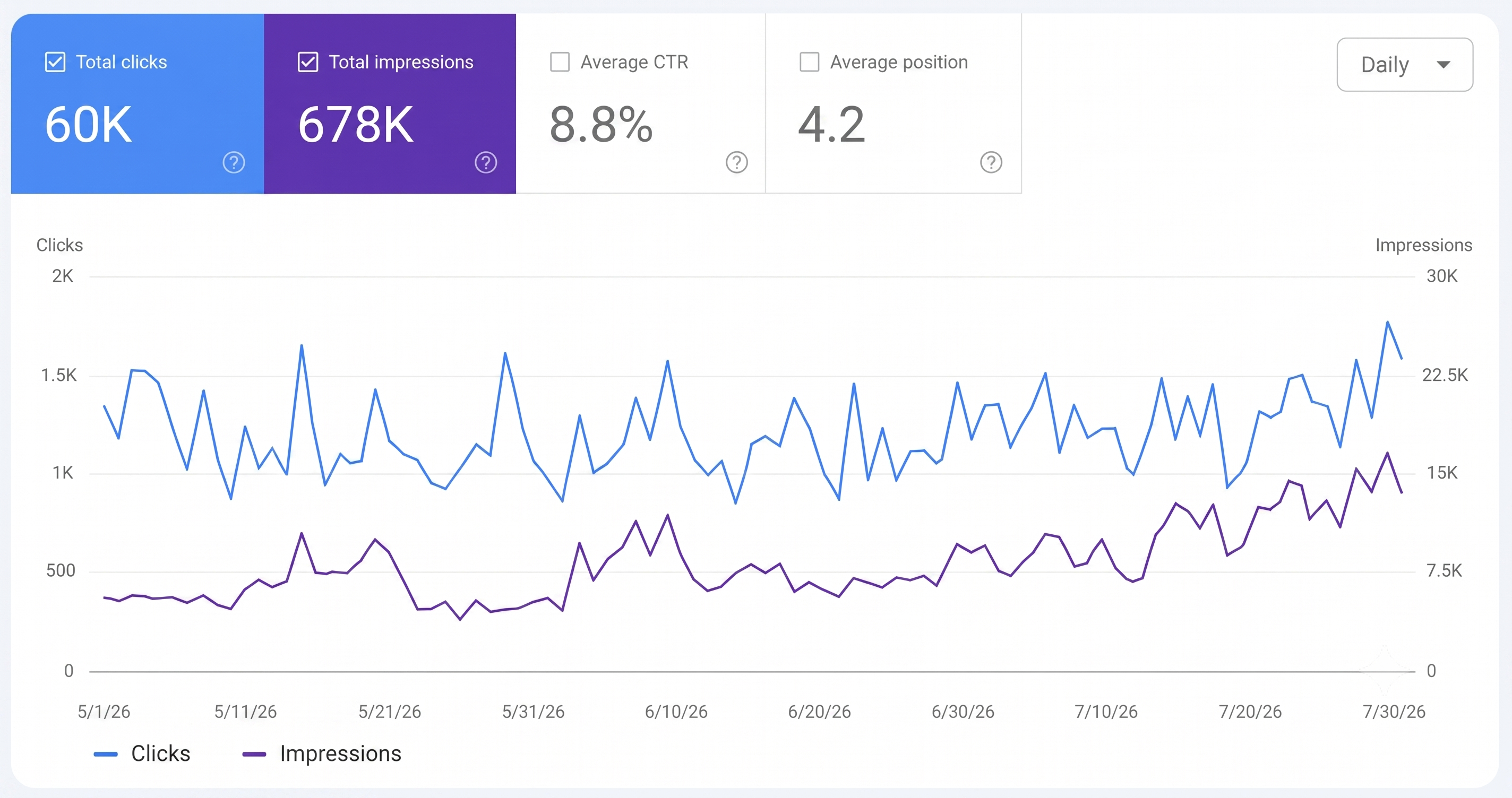Viewport: 1512px width, 798px height.
Task: Click the Impressions legend entry
Action: click(322, 753)
